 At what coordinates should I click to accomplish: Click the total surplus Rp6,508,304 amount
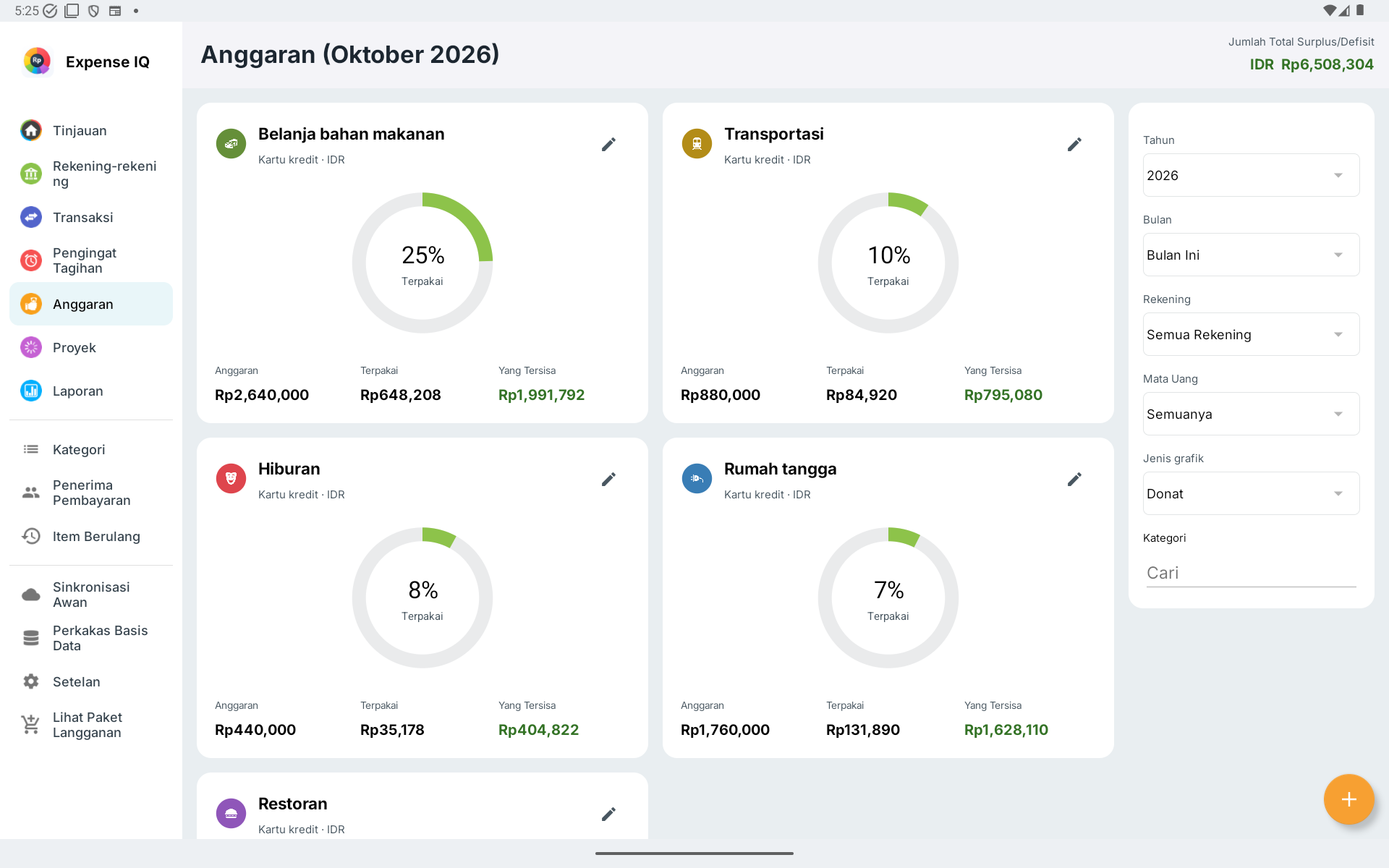[x=1327, y=64]
